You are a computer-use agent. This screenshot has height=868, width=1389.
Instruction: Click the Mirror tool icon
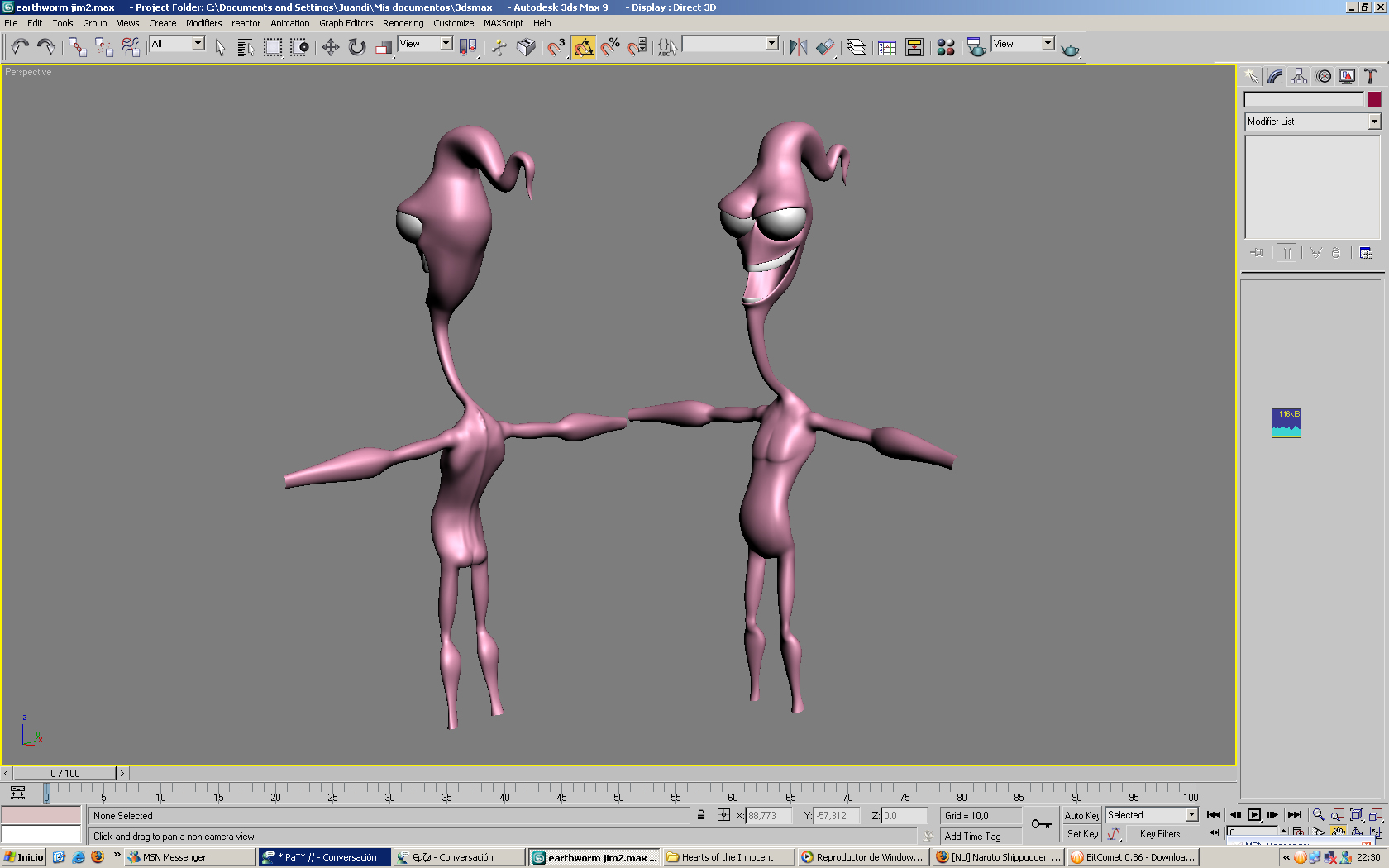(x=798, y=47)
